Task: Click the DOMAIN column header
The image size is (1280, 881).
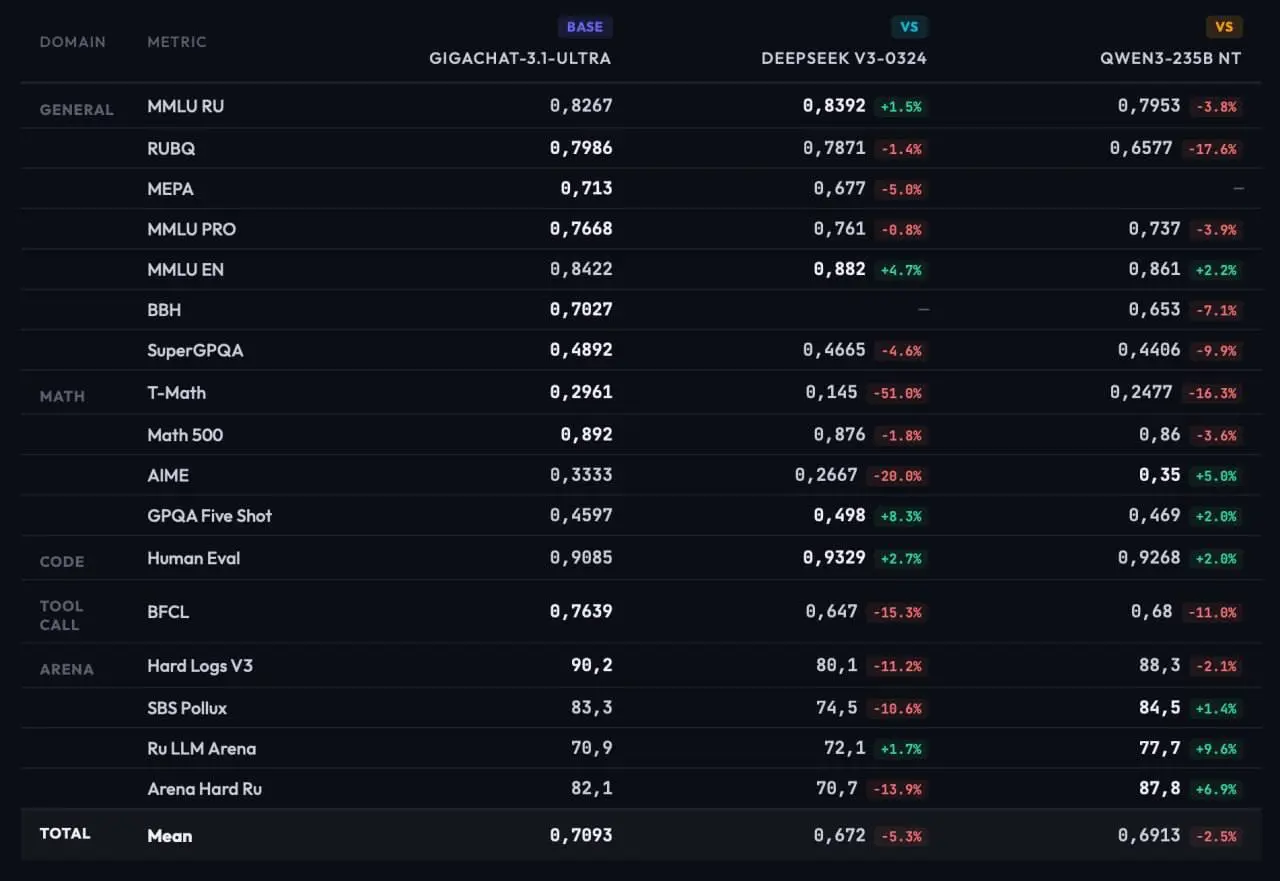Action: tap(73, 42)
